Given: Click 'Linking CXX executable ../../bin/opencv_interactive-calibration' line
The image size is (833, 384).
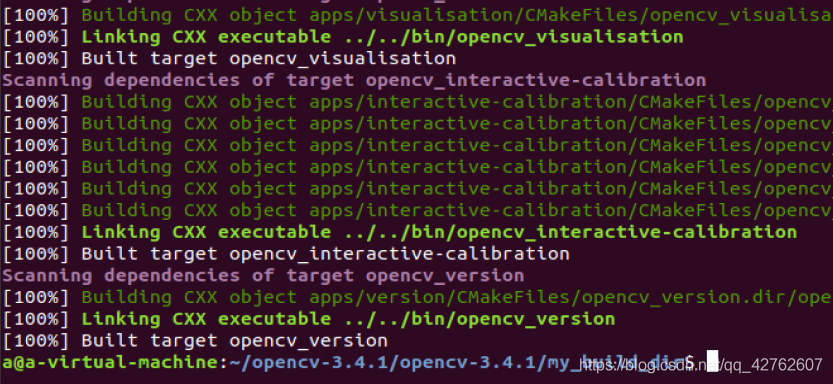Looking at the screenshot, I should (x=400, y=232).
